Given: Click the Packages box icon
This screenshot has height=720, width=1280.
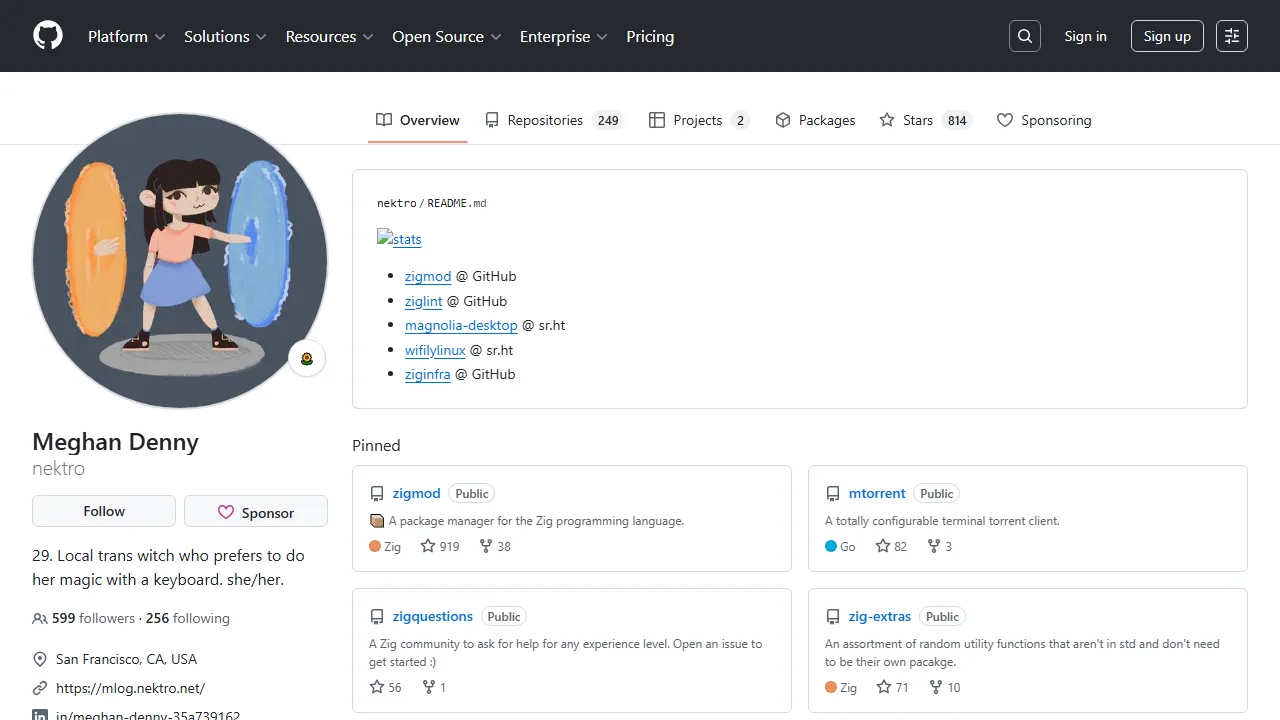Looking at the screenshot, I should [x=783, y=119].
